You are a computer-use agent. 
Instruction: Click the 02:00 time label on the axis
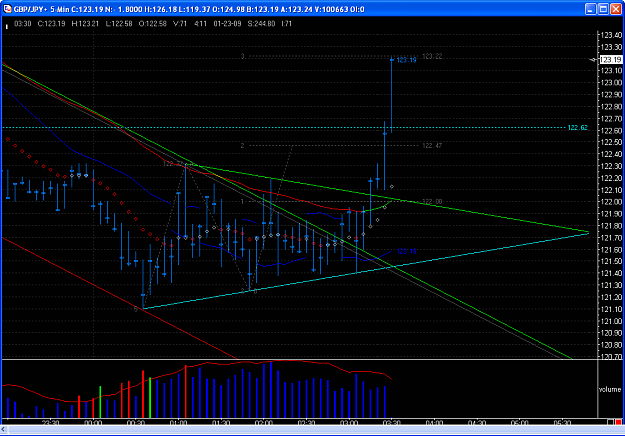click(x=264, y=422)
